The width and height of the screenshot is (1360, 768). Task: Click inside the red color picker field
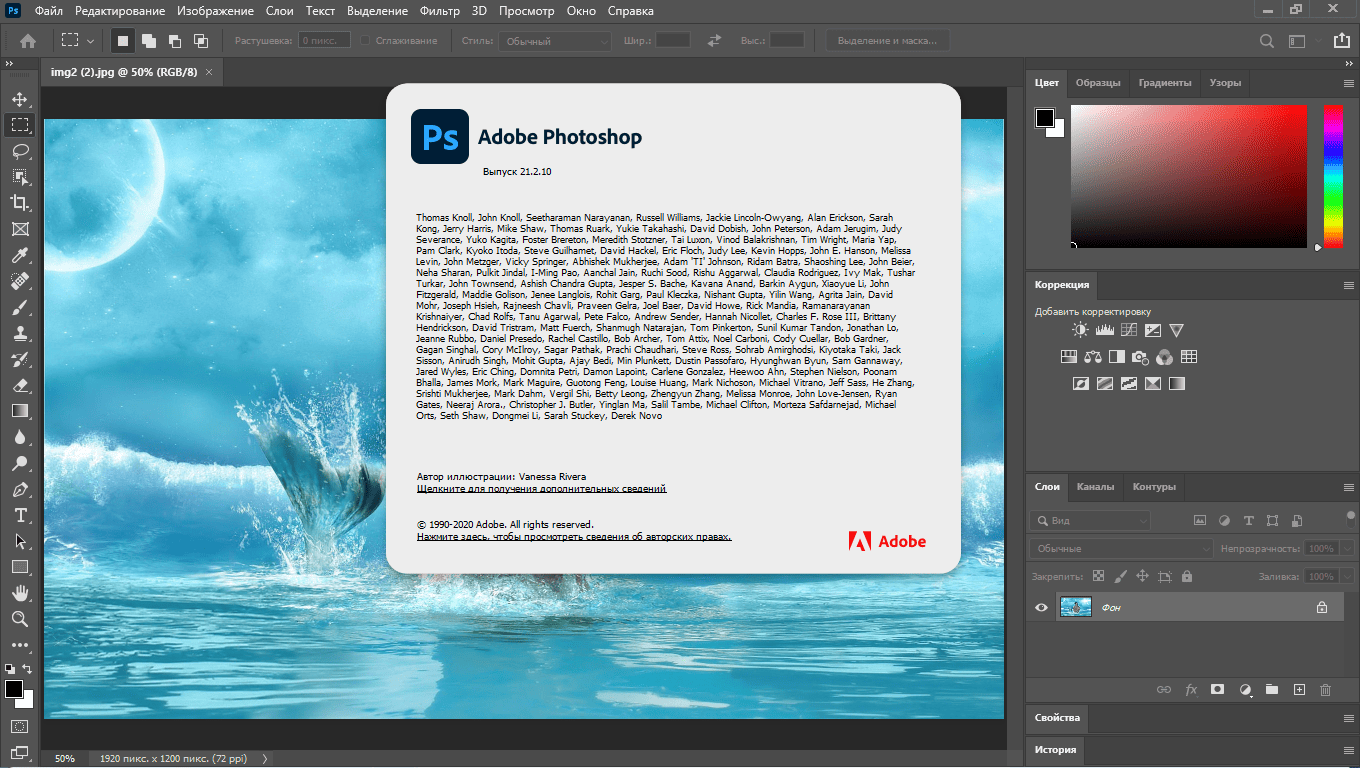1189,176
